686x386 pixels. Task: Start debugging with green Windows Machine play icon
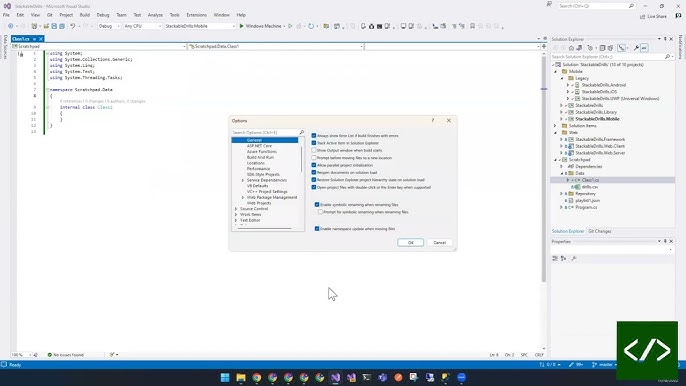pos(241,26)
